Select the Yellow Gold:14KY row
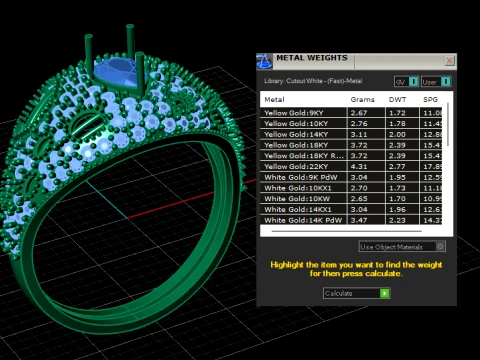480x360 pixels. click(351, 134)
